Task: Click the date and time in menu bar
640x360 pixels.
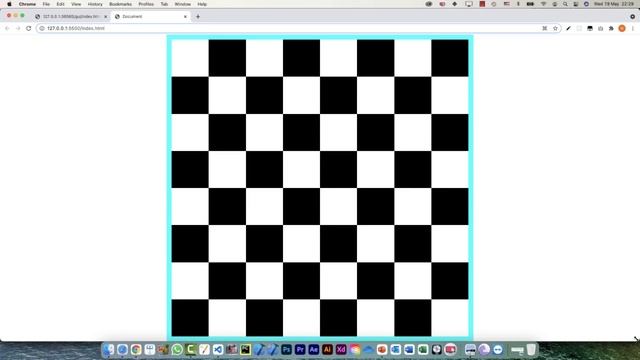Action: click(614, 4)
